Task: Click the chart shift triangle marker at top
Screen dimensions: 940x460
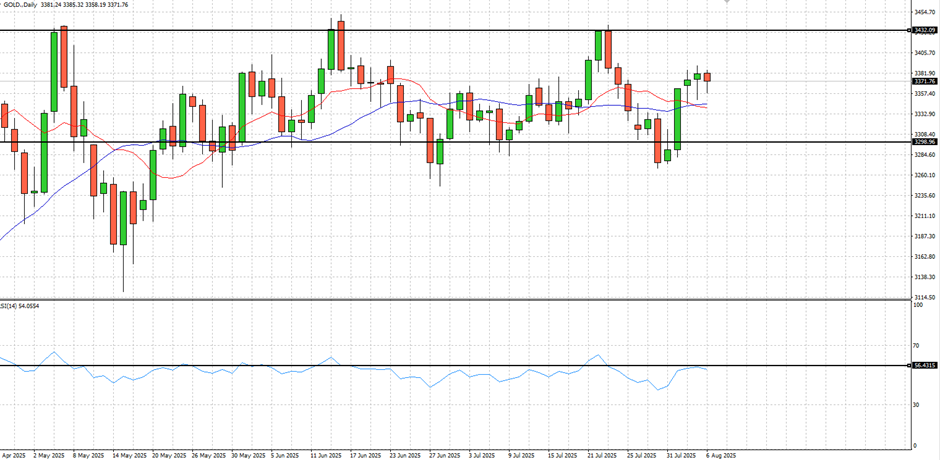Action: coord(727,3)
